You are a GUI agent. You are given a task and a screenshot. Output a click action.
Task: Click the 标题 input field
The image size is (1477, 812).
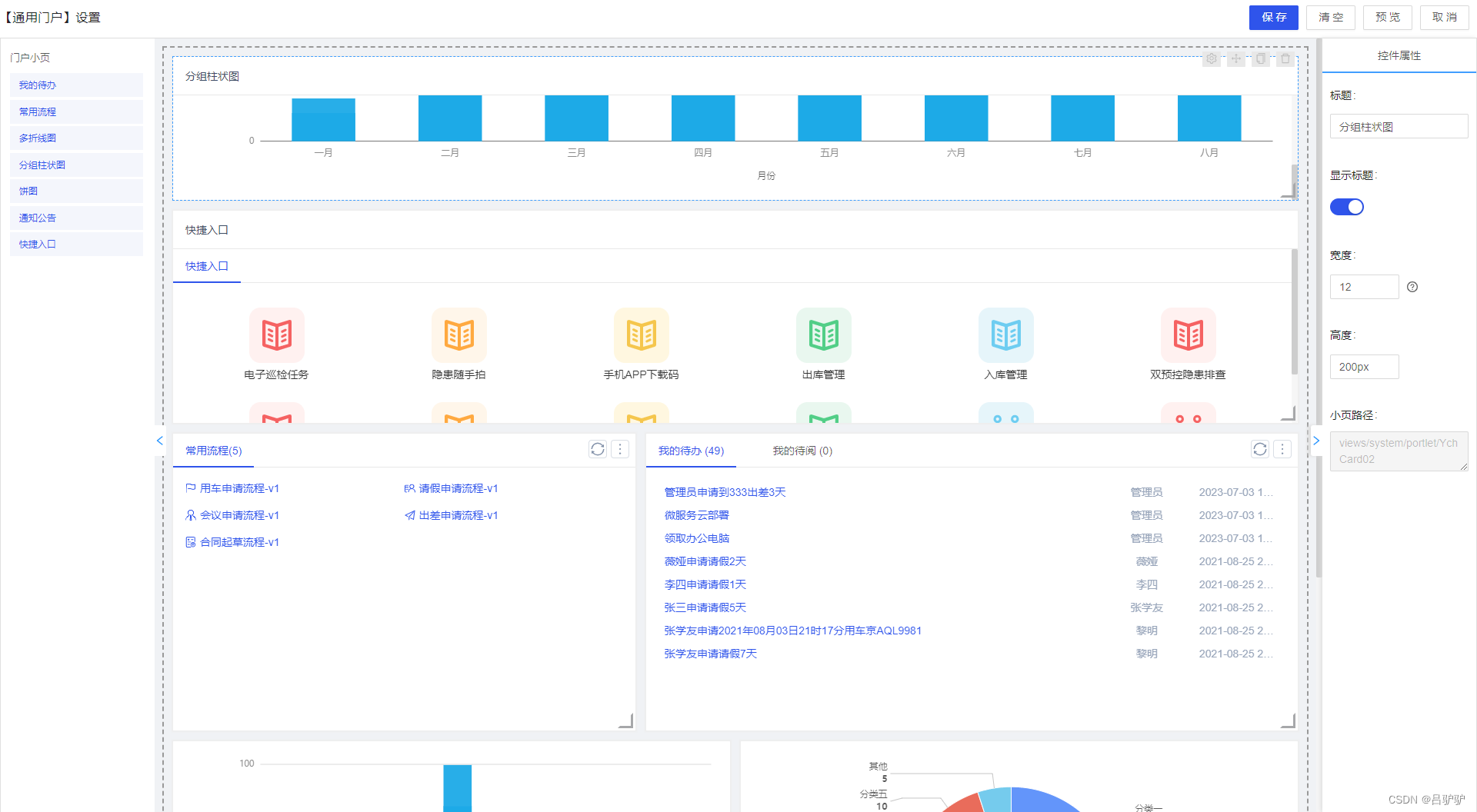[x=1399, y=127]
